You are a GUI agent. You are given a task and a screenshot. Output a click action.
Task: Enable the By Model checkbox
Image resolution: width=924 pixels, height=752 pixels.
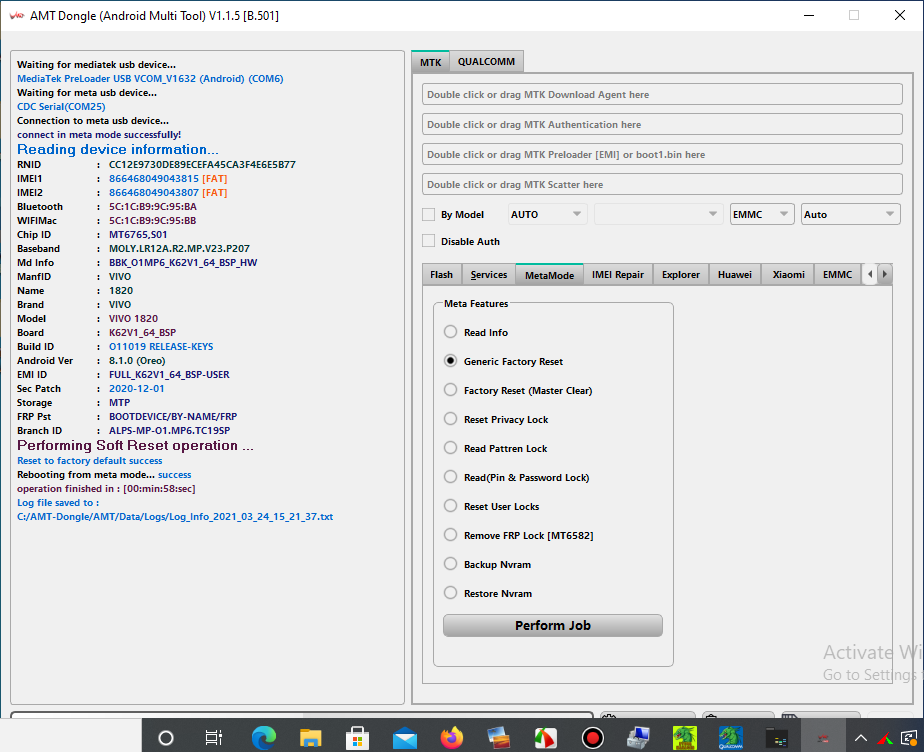pyautogui.click(x=429, y=215)
